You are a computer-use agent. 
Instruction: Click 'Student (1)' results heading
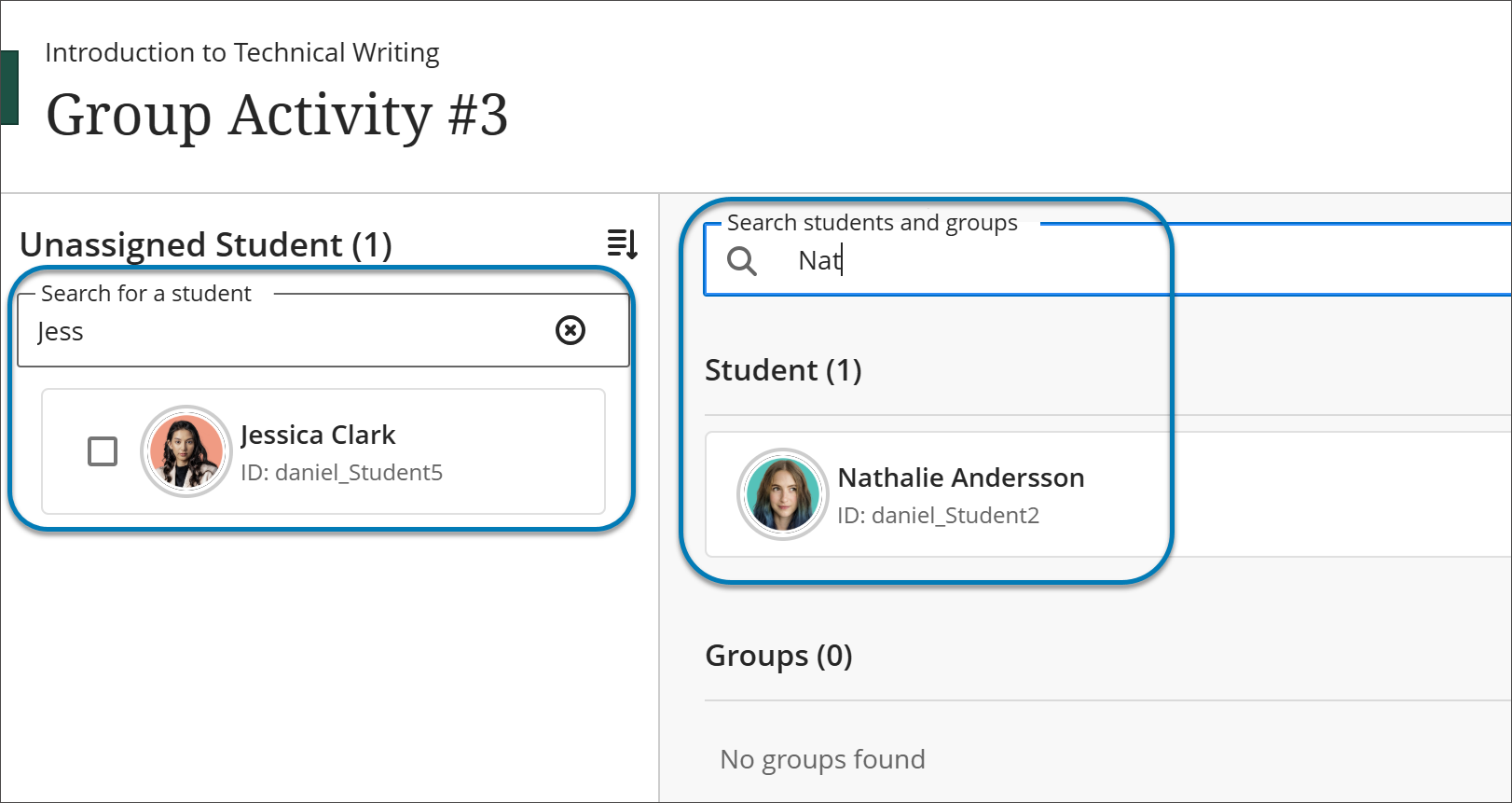point(783,370)
